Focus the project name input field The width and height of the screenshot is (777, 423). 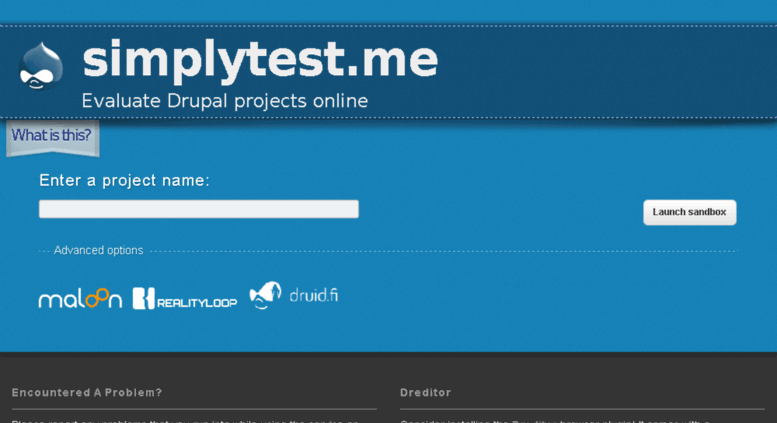tap(199, 209)
